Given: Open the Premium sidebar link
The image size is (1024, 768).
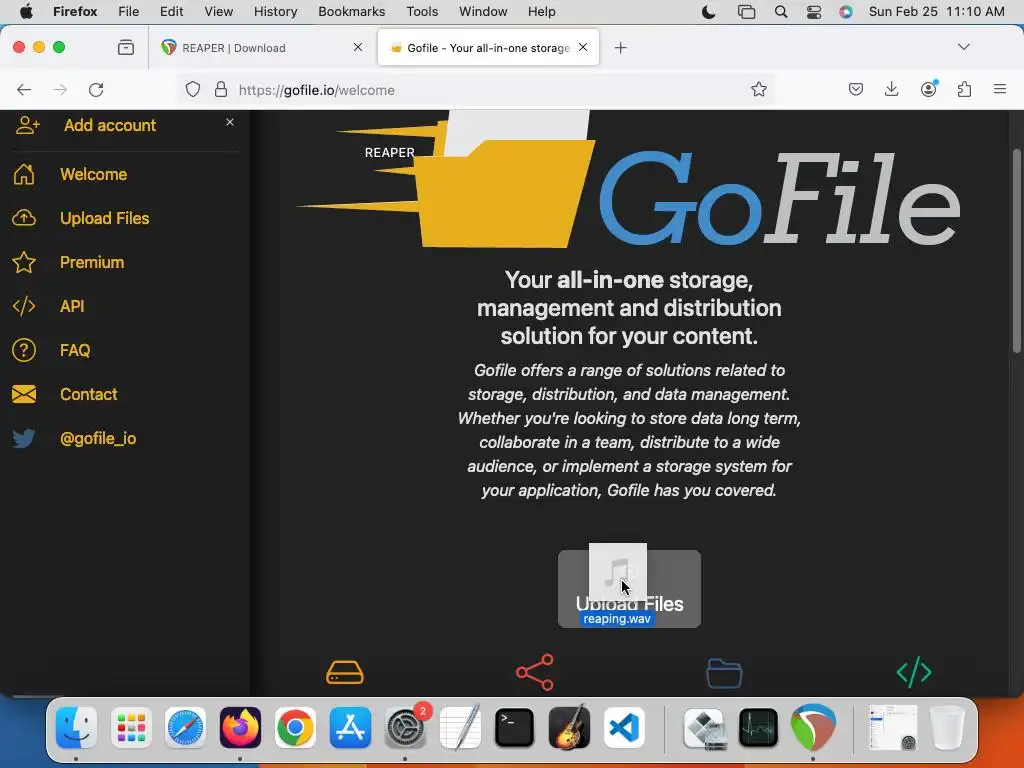Looking at the screenshot, I should (92, 262).
